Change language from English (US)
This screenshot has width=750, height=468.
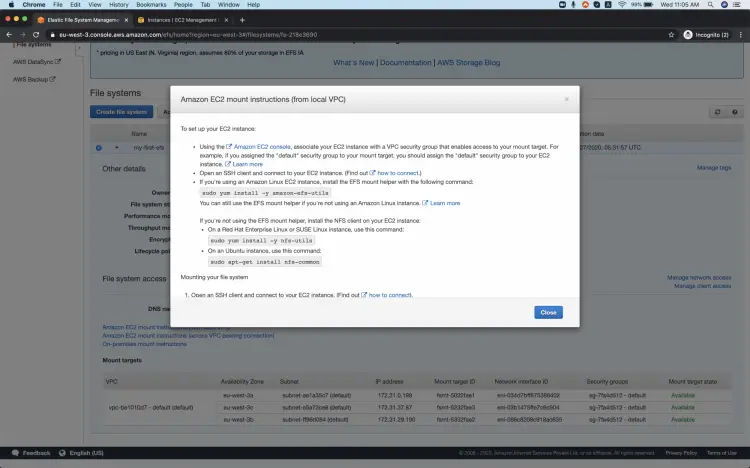coord(81,453)
